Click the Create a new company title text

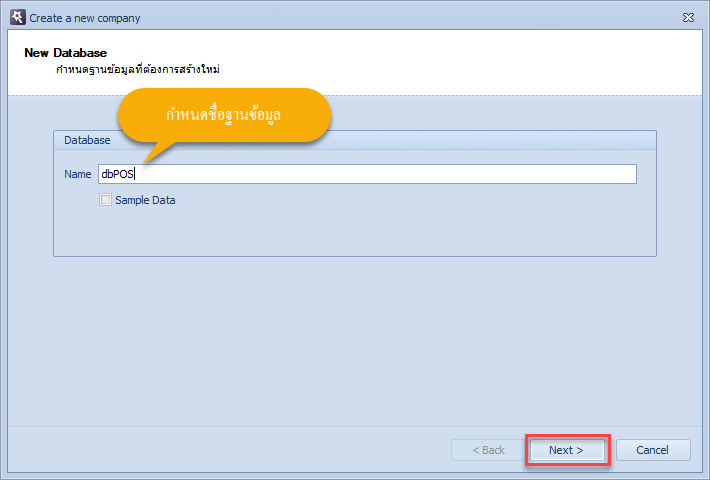pos(85,18)
